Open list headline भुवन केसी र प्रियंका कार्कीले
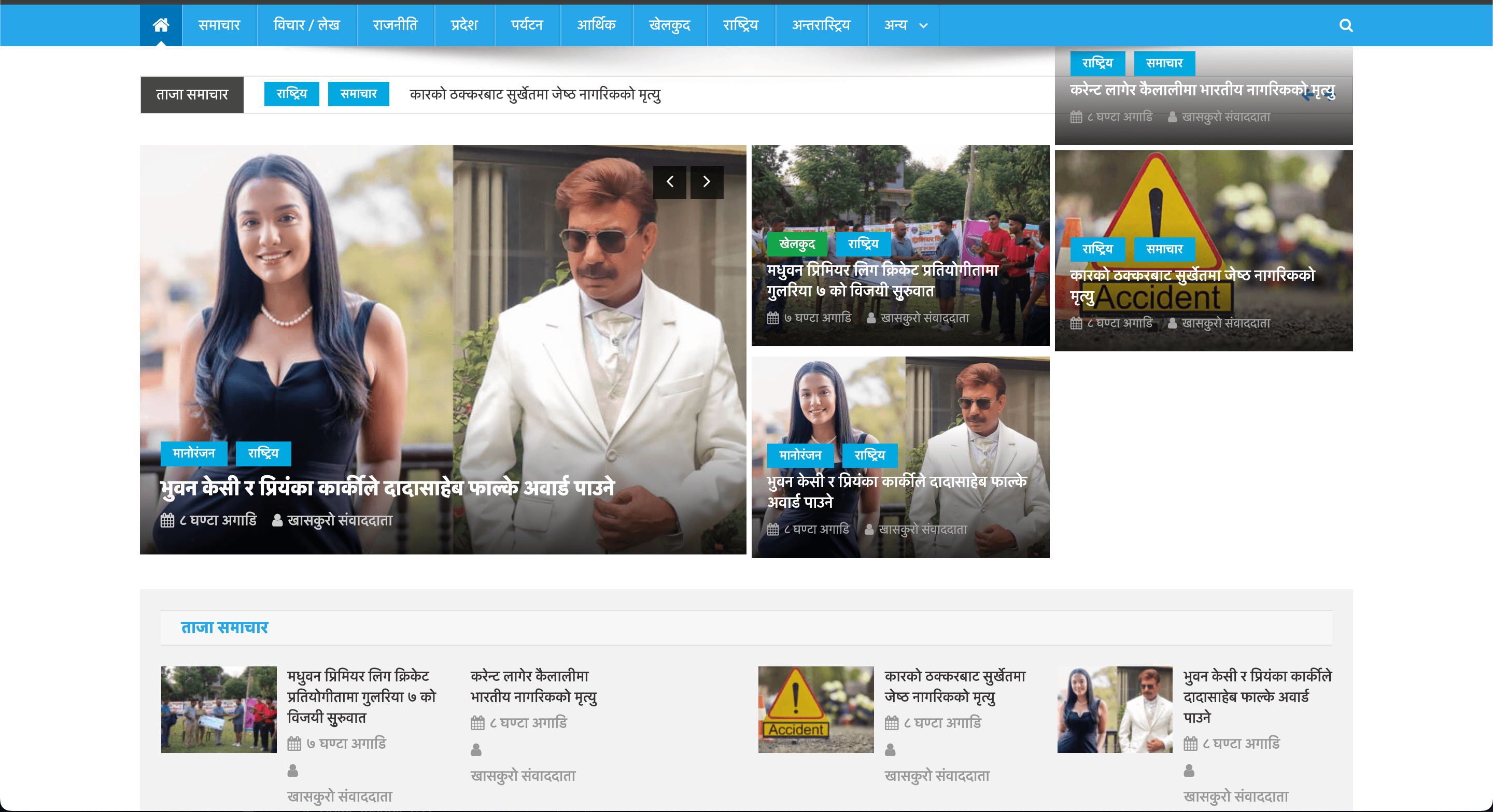The height and width of the screenshot is (812, 1493). (1258, 697)
